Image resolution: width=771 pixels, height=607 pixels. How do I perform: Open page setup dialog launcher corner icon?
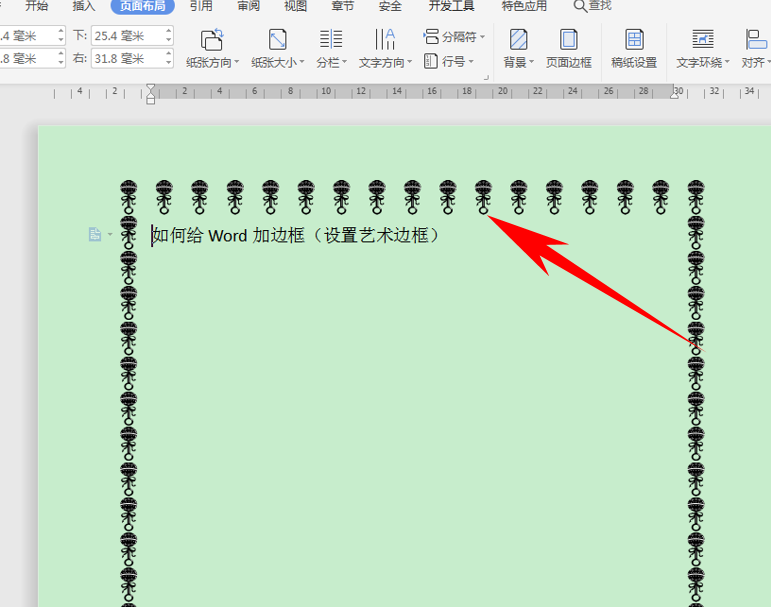click(x=486, y=78)
